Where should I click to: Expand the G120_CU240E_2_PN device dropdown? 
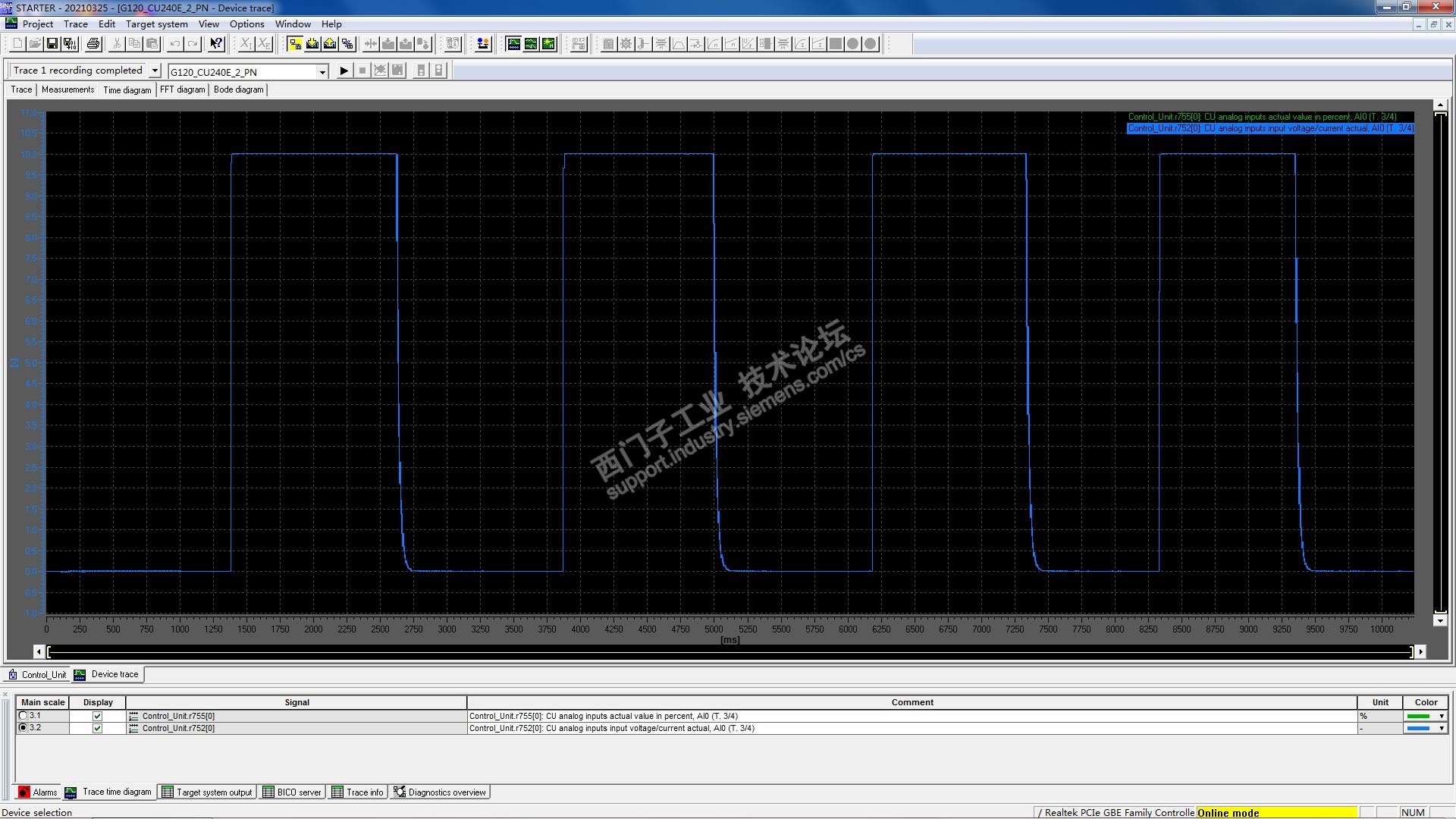point(322,72)
